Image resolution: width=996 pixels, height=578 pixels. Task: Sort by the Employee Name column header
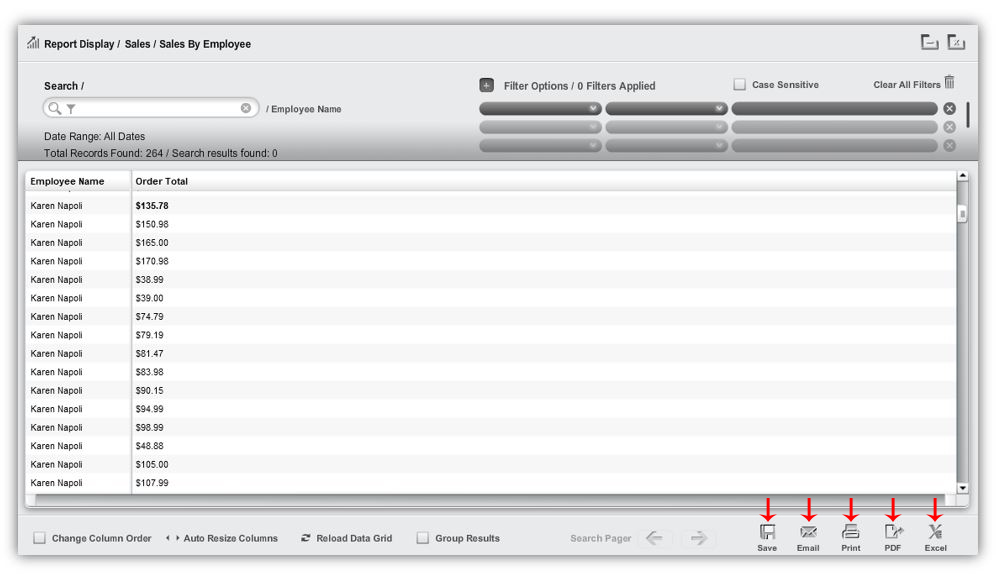67,181
